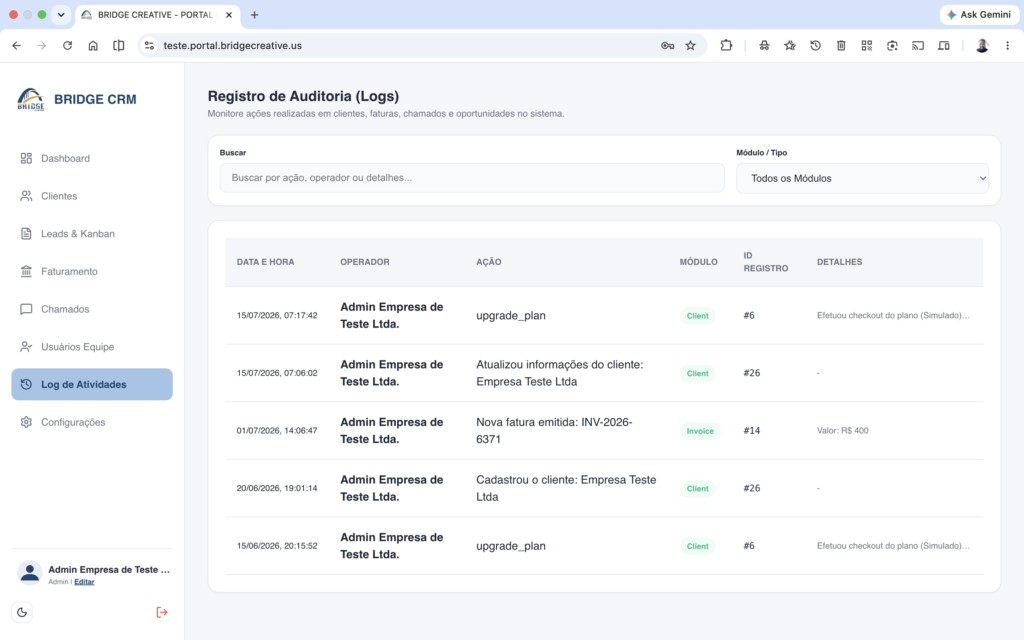This screenshot has width=1024, height=640.
Task: Bookmark this page with star icon
Action: (x=690, y=46)
